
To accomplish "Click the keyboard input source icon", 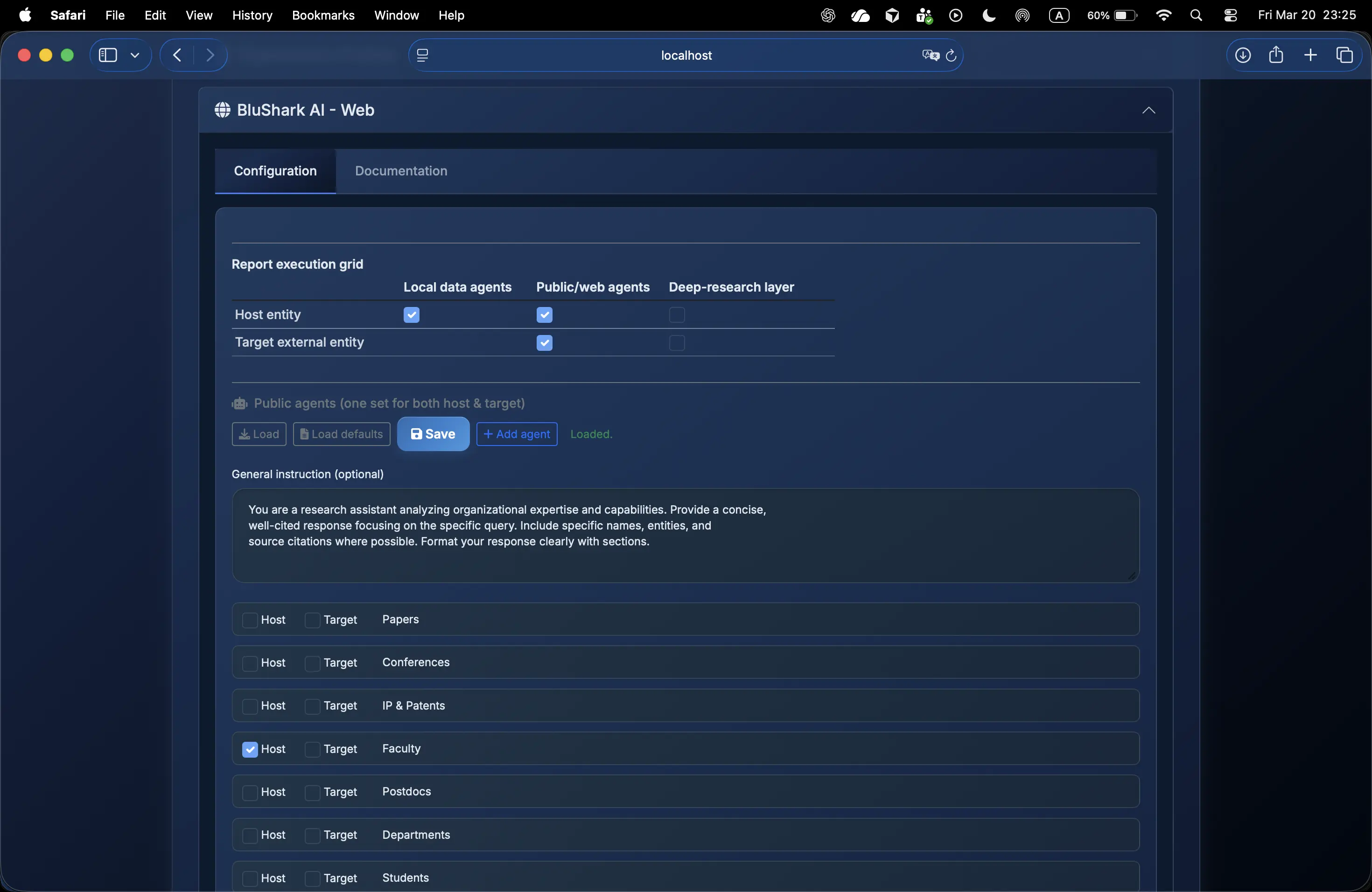I will pos(1059,15).
